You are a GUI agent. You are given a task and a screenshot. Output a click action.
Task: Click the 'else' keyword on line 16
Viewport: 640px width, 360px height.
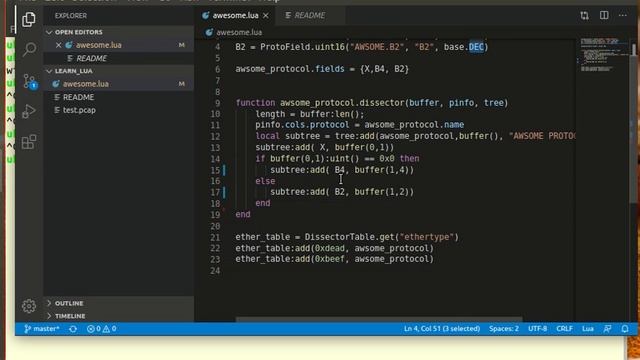click(265, 181)
